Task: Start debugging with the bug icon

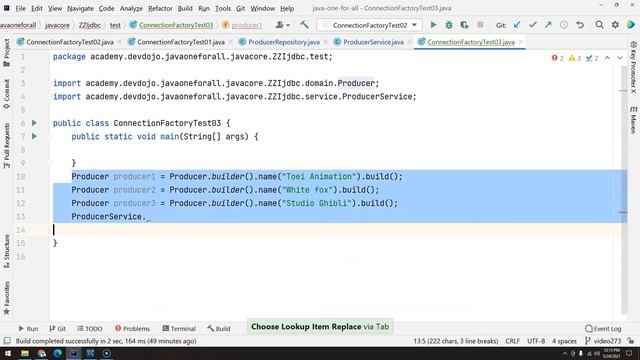Action: (x=449, y=25)
